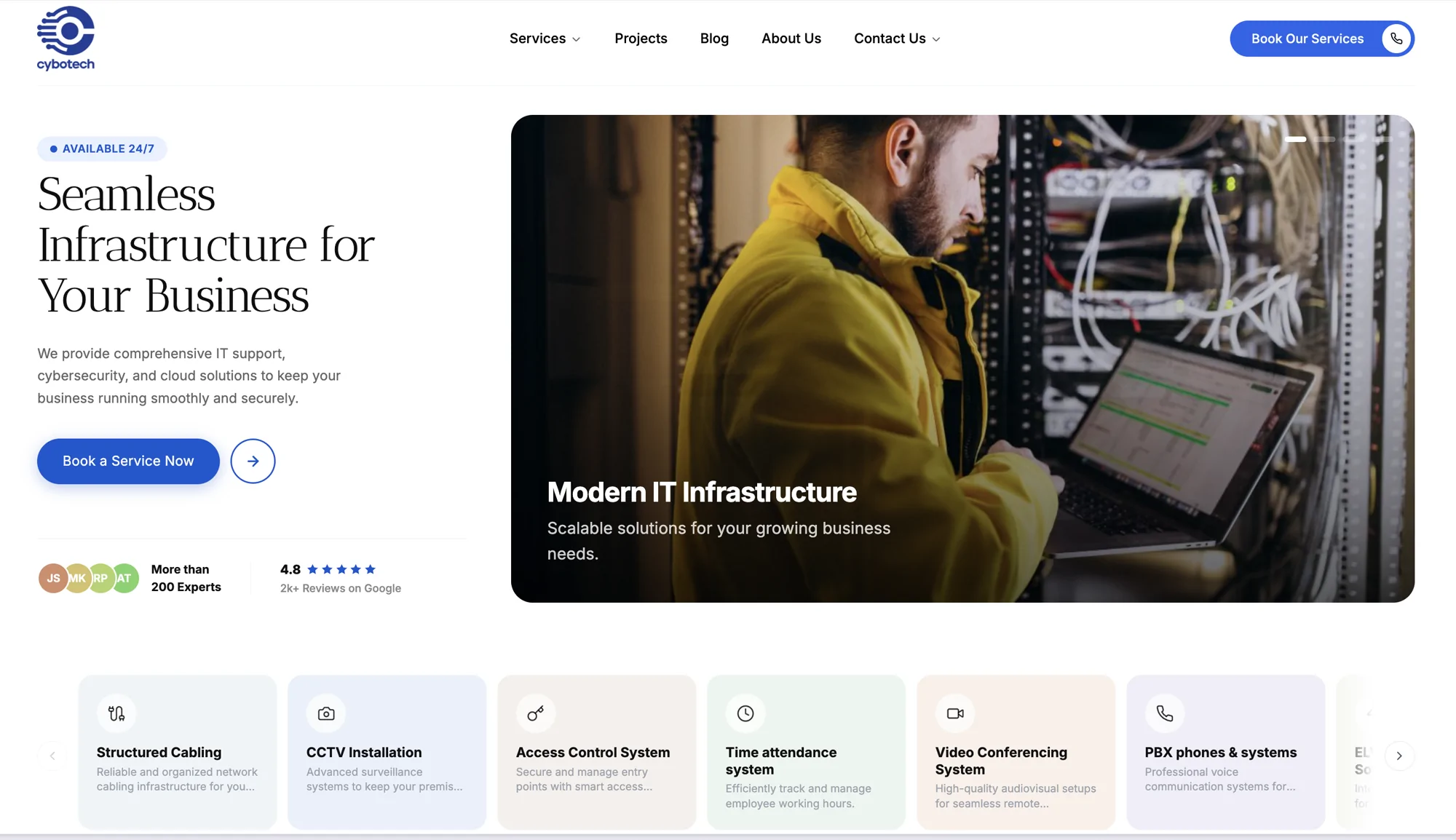The width and height of the screenshot is (1456, 840).
Task: Open the Projects page
Action: click(641, 39)
